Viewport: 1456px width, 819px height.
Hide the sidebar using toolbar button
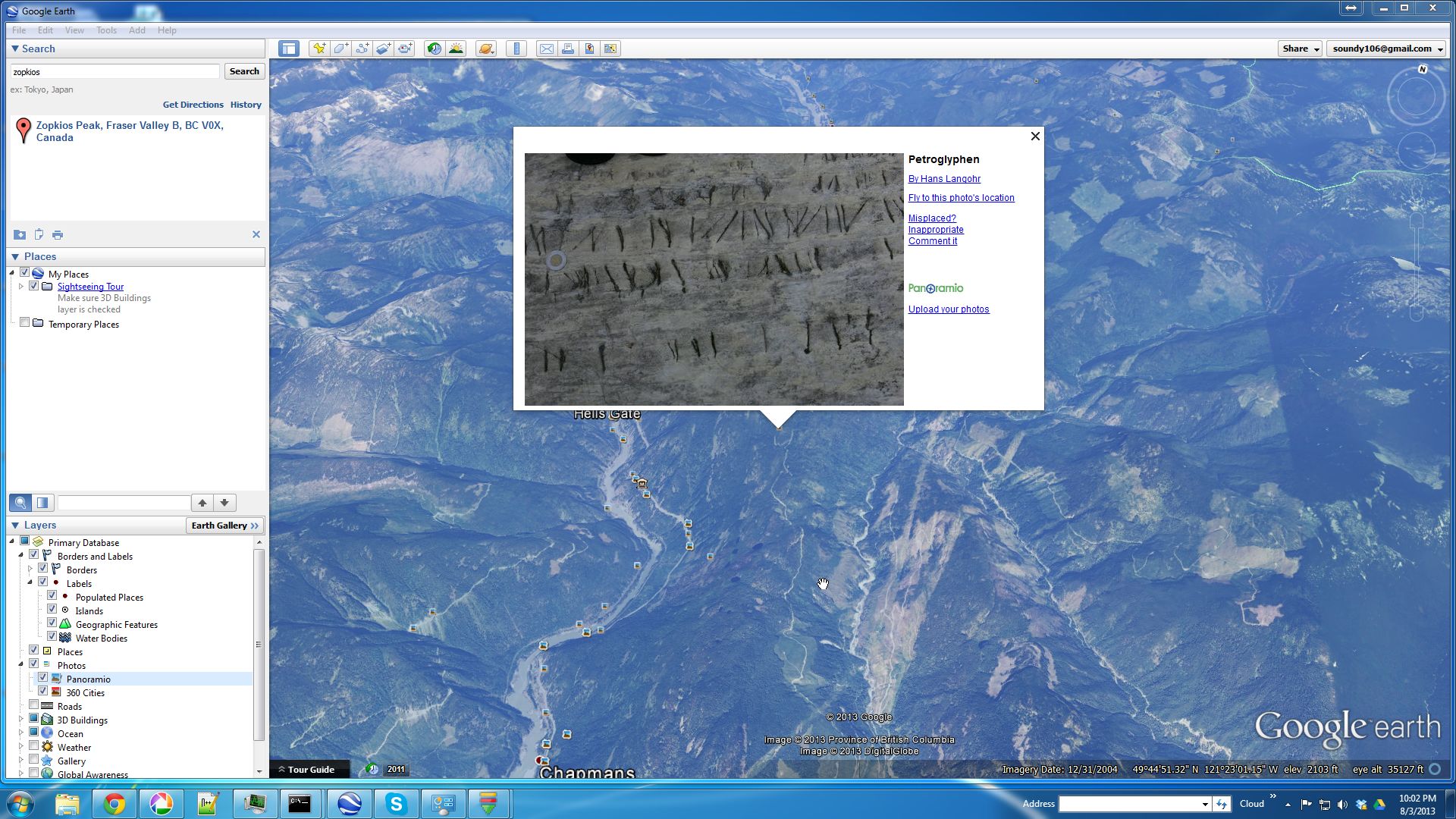[x=289, y=49]
